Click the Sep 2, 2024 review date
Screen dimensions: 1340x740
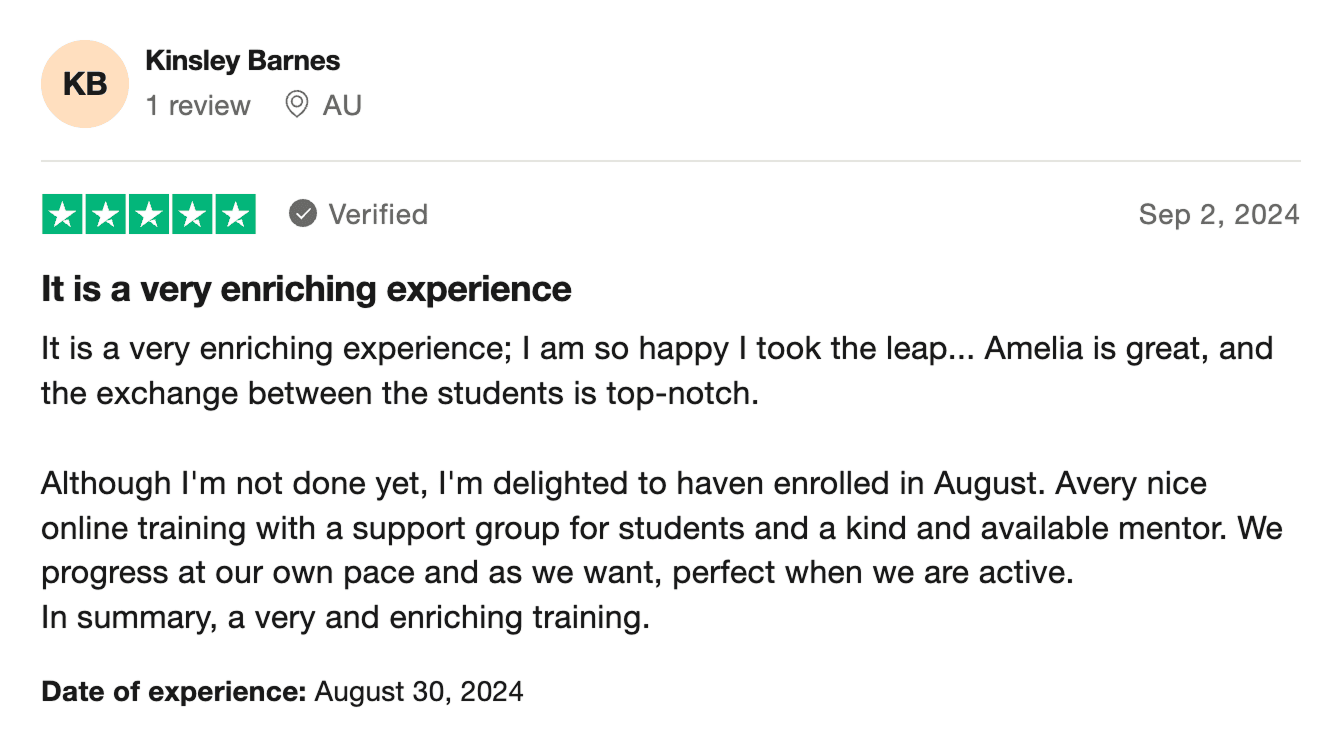coord(1218,214)
